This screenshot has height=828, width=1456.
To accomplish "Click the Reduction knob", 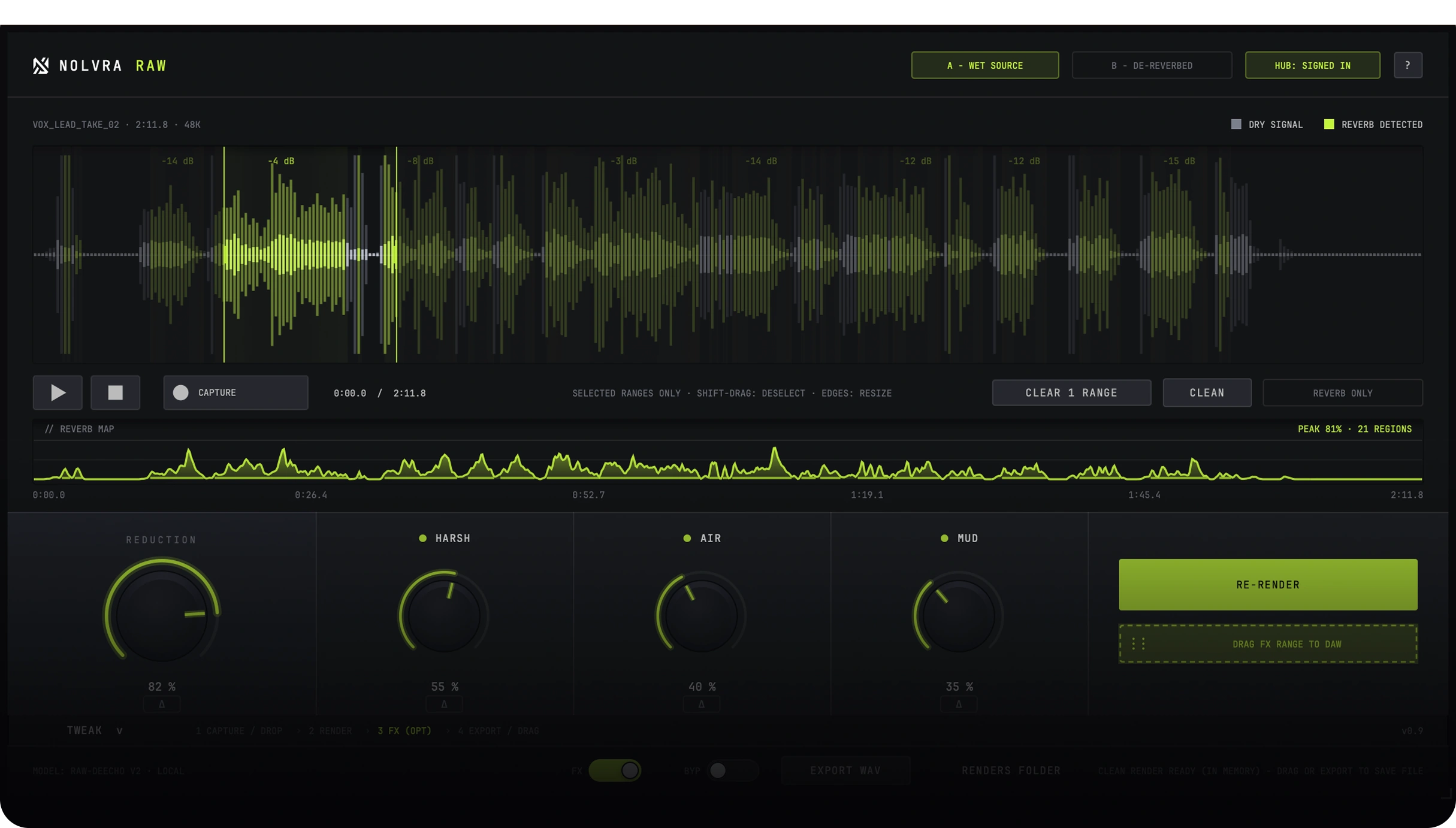I will pos(162,615).
